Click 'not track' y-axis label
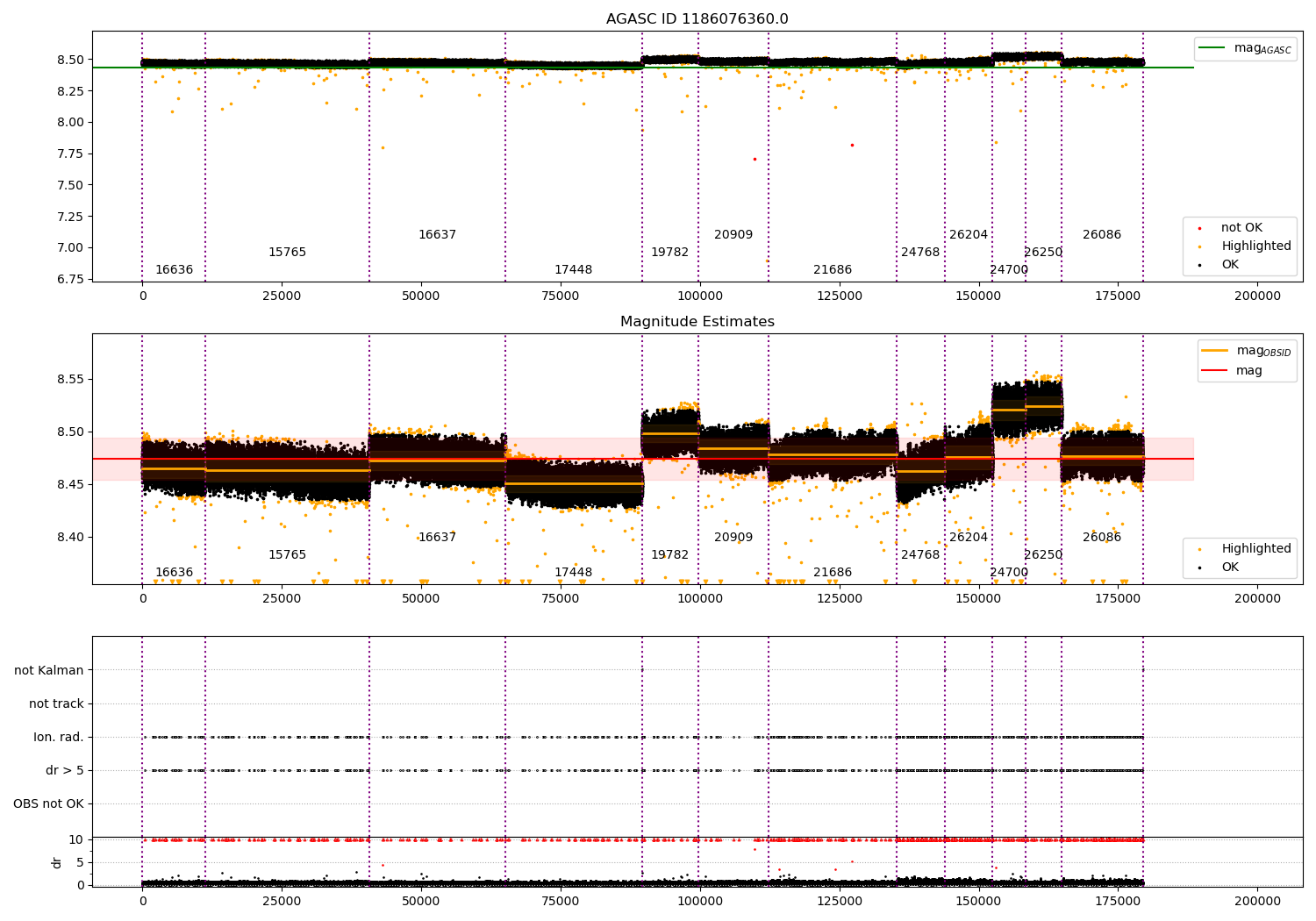The height and width of the screenshot is (921, 1316). [56, 703]
